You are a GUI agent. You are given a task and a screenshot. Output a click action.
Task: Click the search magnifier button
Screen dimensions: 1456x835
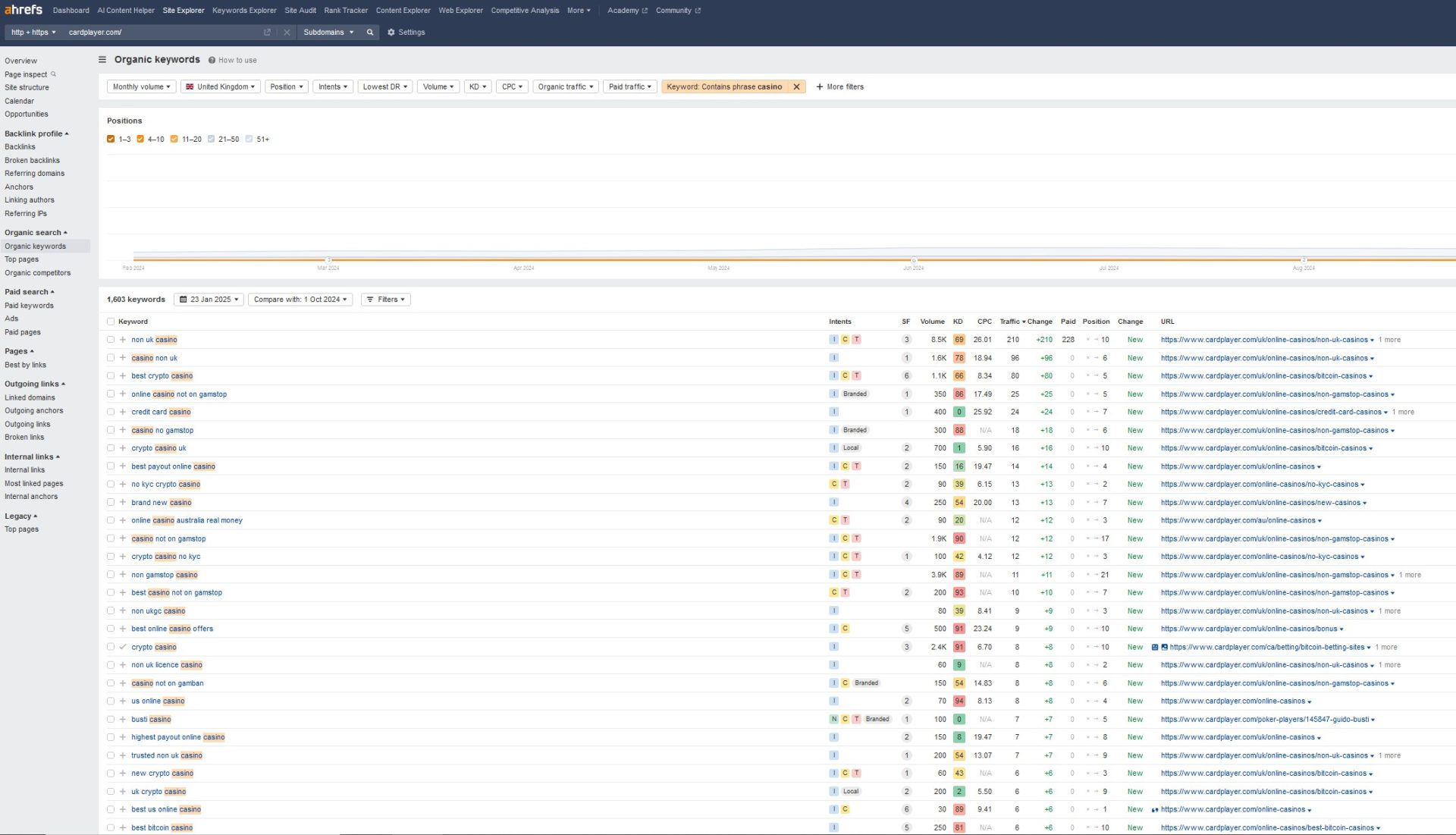370,32
